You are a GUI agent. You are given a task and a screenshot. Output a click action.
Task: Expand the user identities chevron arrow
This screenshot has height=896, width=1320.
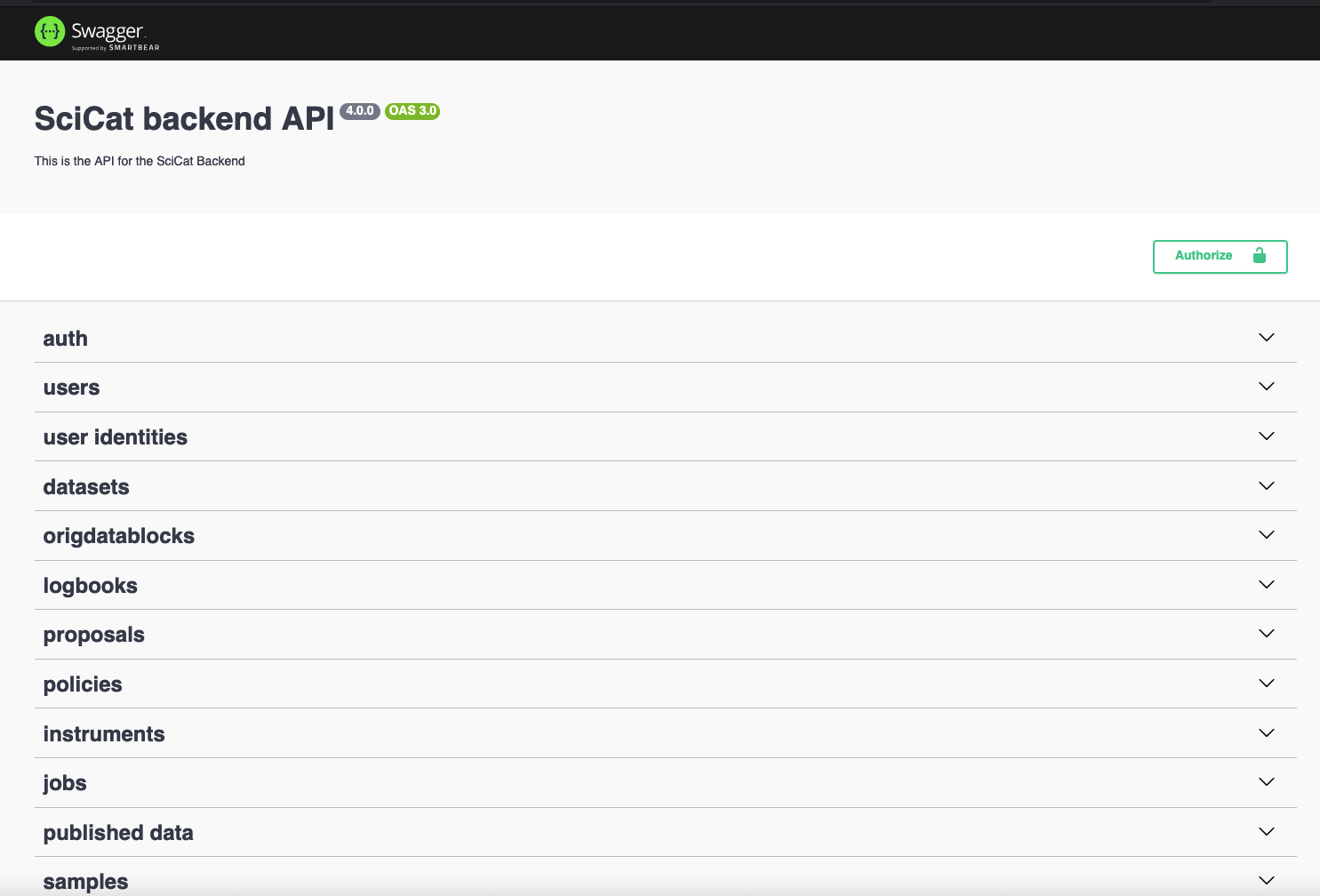[1267, 436]
